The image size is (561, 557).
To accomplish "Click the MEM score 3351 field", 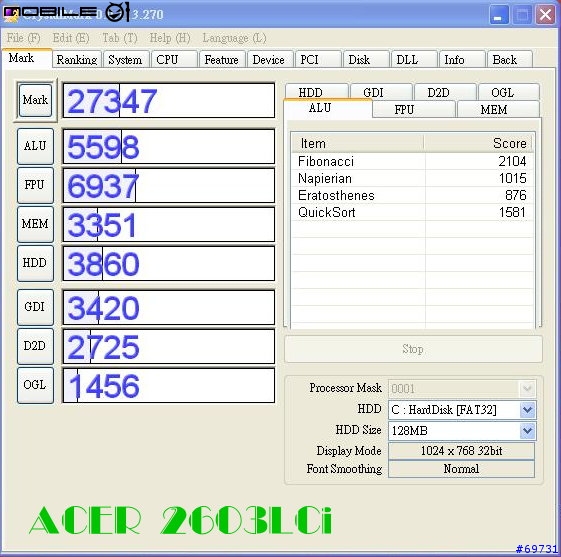I will [x=169, y=224].
